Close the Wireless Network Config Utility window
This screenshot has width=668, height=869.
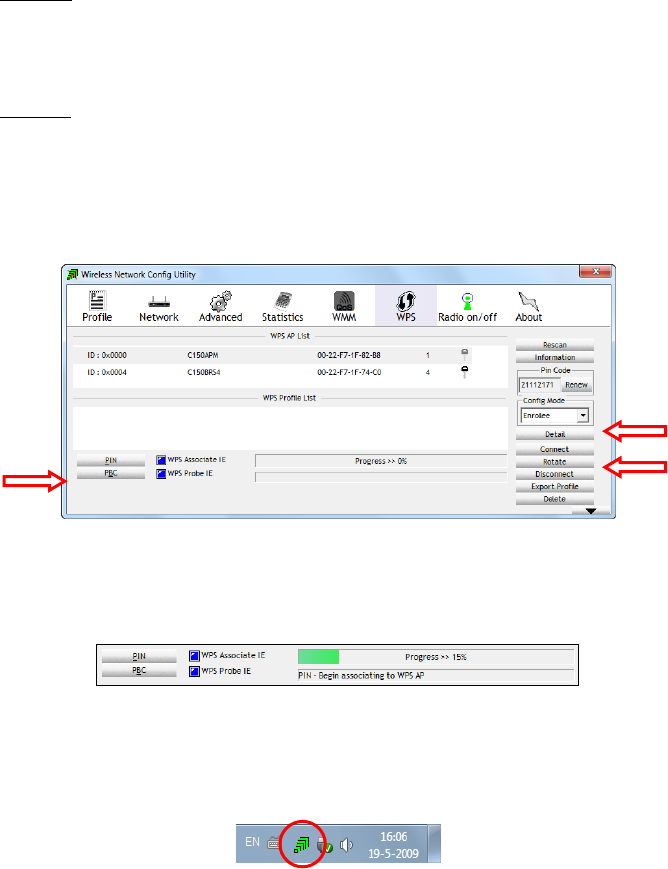595,272
